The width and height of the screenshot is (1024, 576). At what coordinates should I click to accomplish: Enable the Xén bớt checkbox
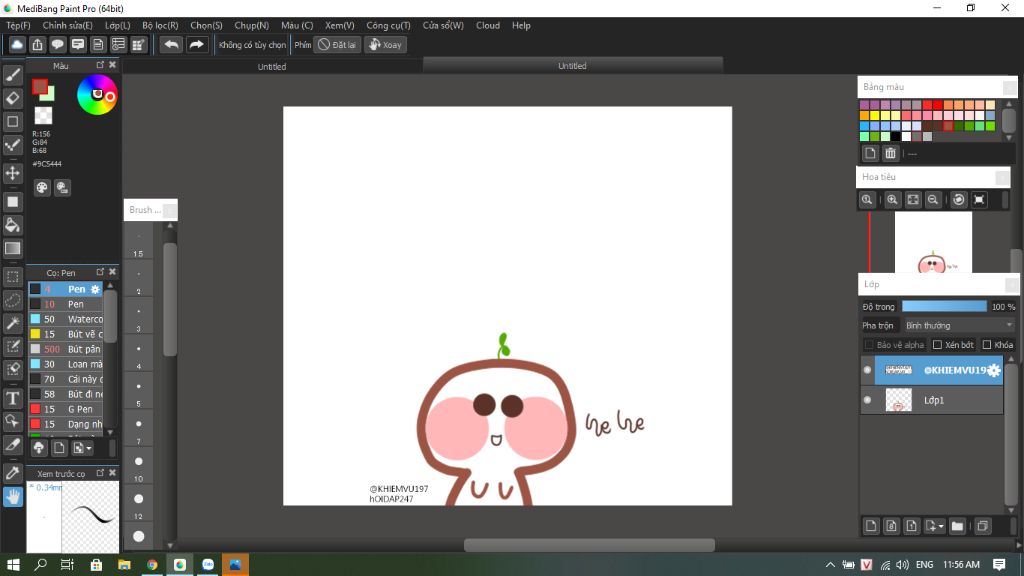pyautogui.click(x=937, y=345)
